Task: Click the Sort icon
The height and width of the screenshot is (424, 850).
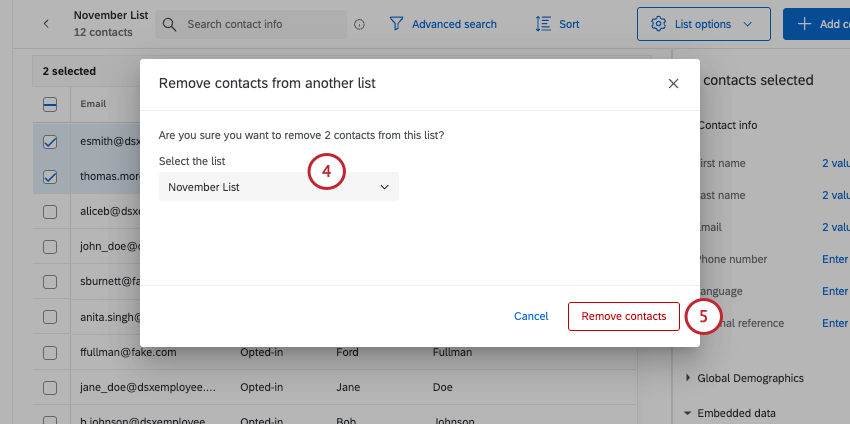Action: click(x=544, y=24)
